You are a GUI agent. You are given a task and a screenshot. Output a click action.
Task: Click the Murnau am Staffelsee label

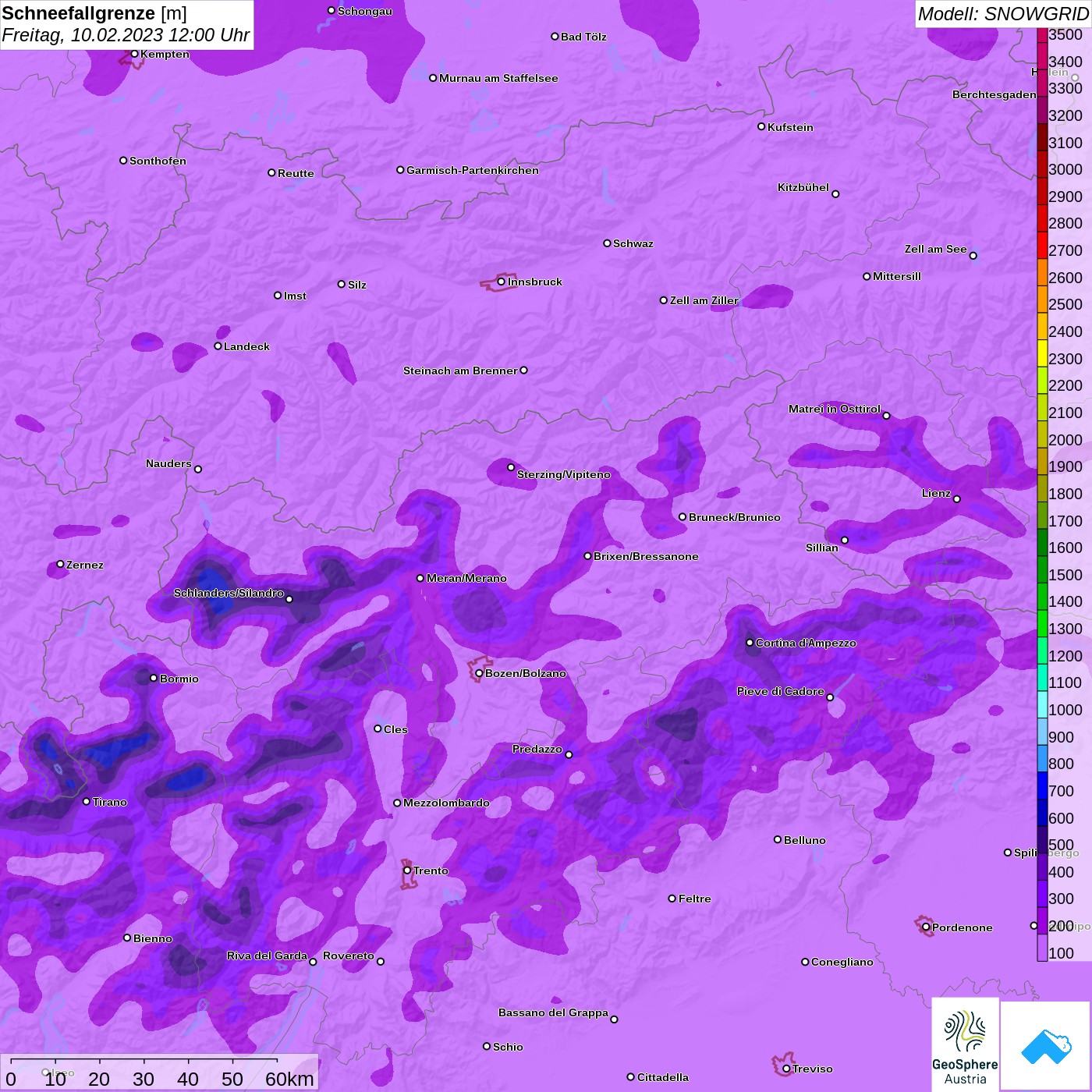click(498, 78)
